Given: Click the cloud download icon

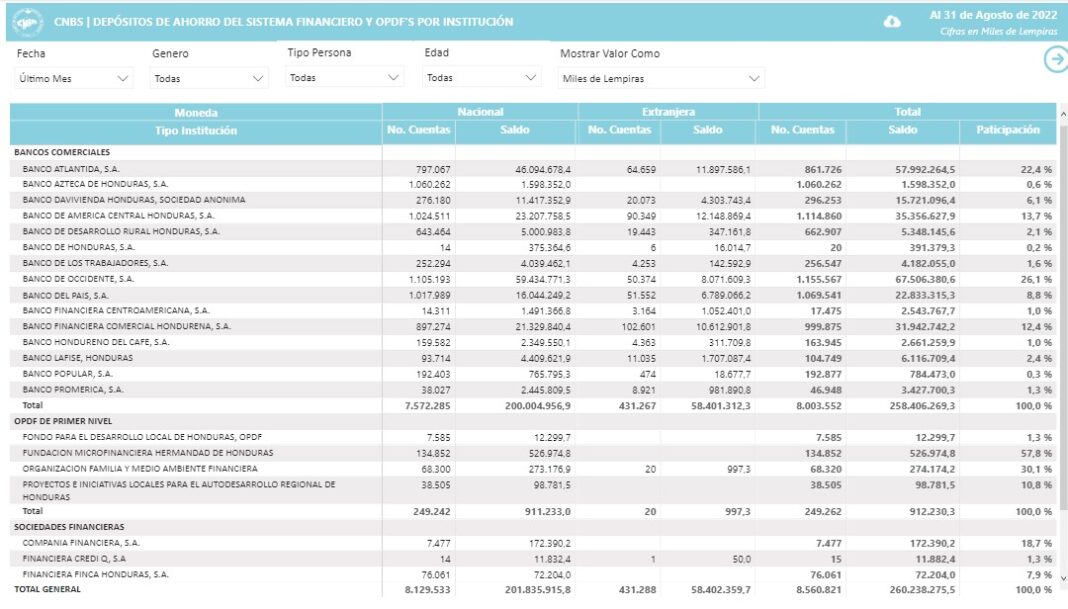Looking at the screenshot, I should [x=892, y=22].
